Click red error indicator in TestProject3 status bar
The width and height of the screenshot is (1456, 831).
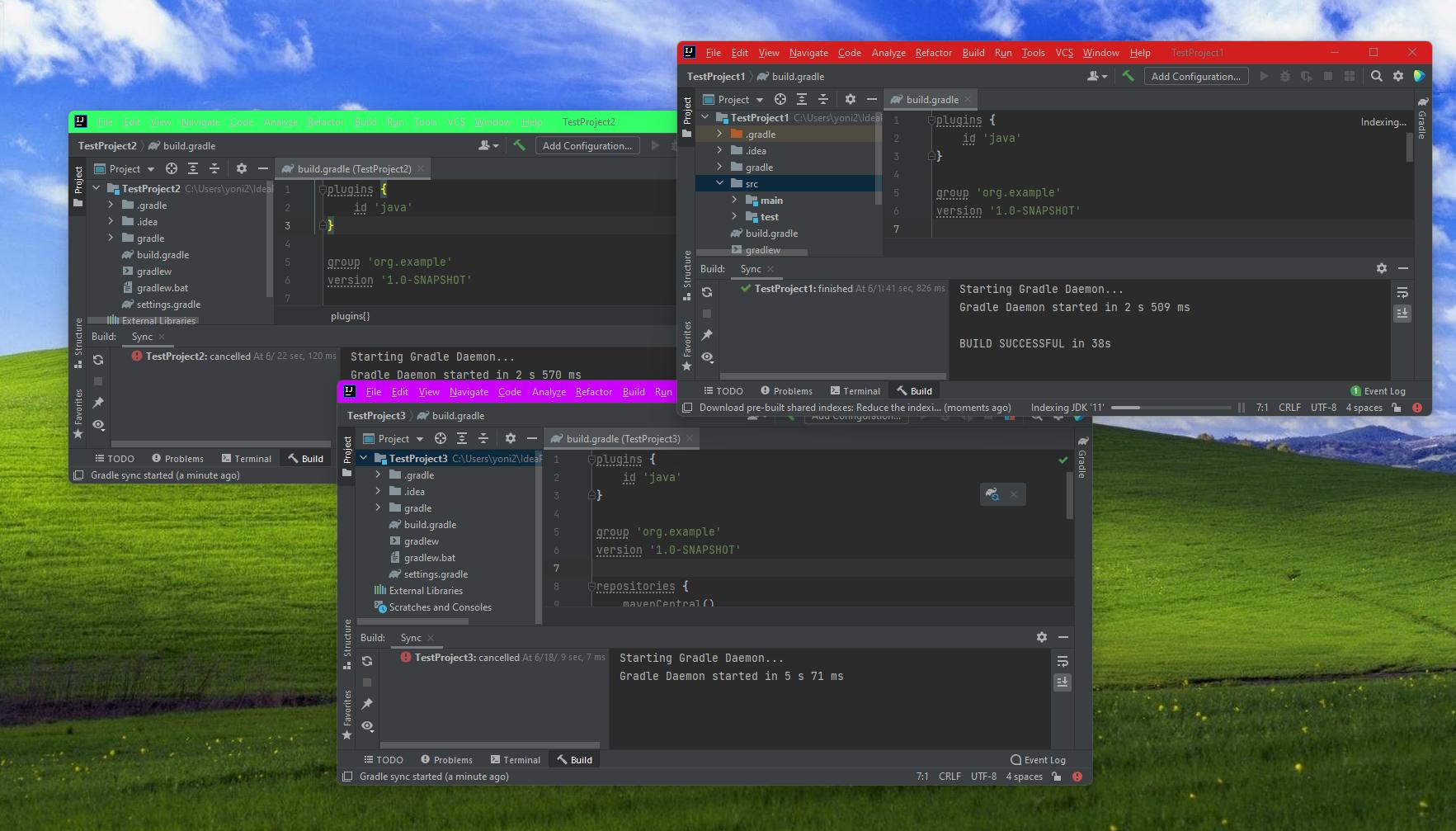click(1077, 777)
